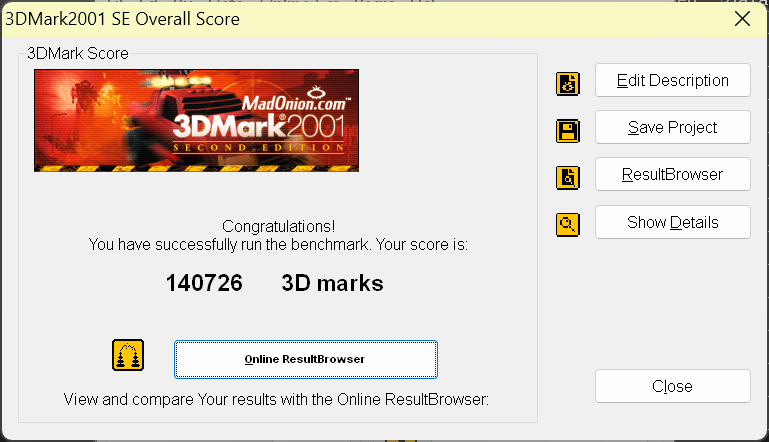Viewport: 769px width, 442px height.
Task: Click '3DMark2001 SE Overall Score' title text
Action: pos(122,19)
